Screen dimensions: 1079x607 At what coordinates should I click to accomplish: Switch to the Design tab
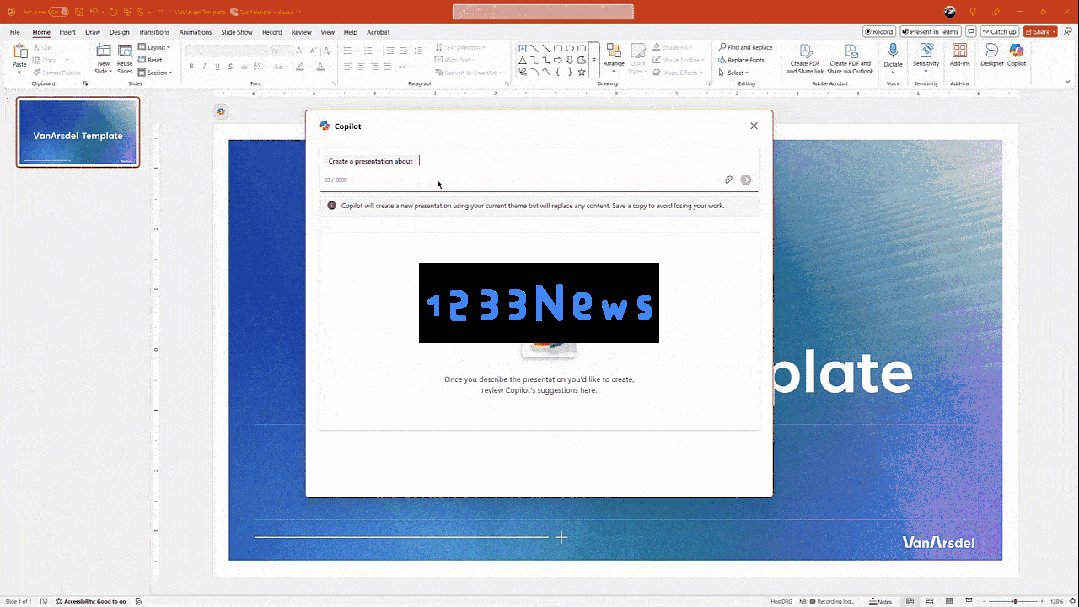tap(119, 32)
